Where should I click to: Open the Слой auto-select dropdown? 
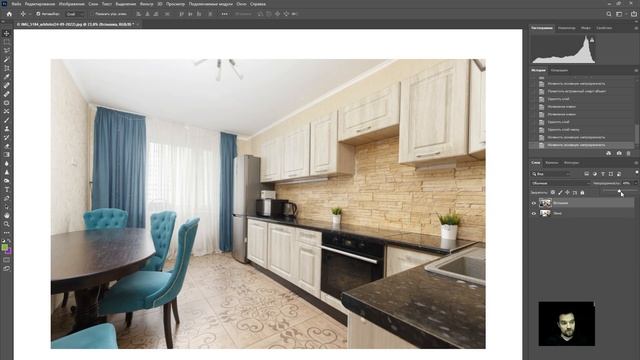74,14
